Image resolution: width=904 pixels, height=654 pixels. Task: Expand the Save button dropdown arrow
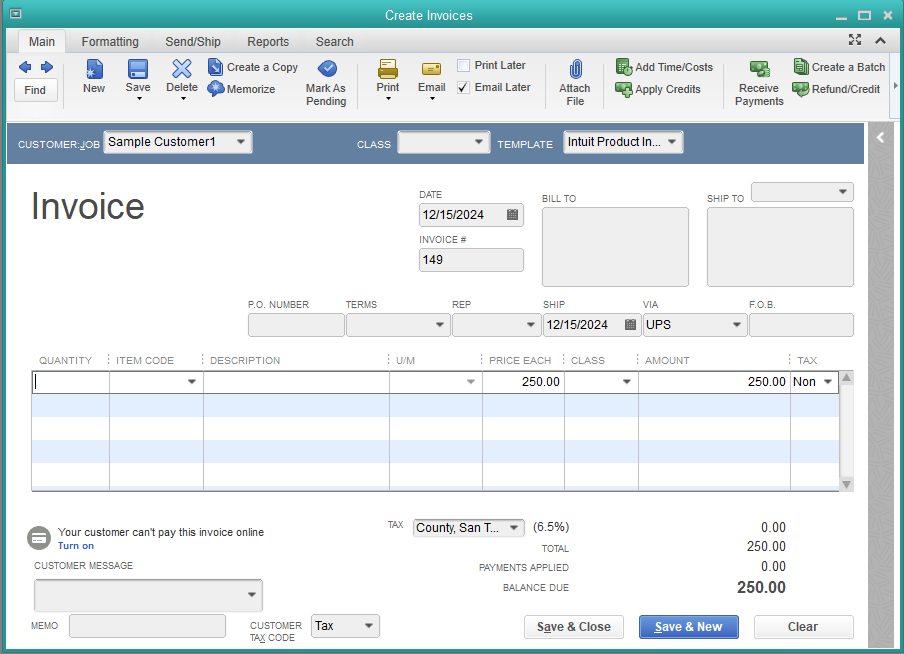click(139, 99)
